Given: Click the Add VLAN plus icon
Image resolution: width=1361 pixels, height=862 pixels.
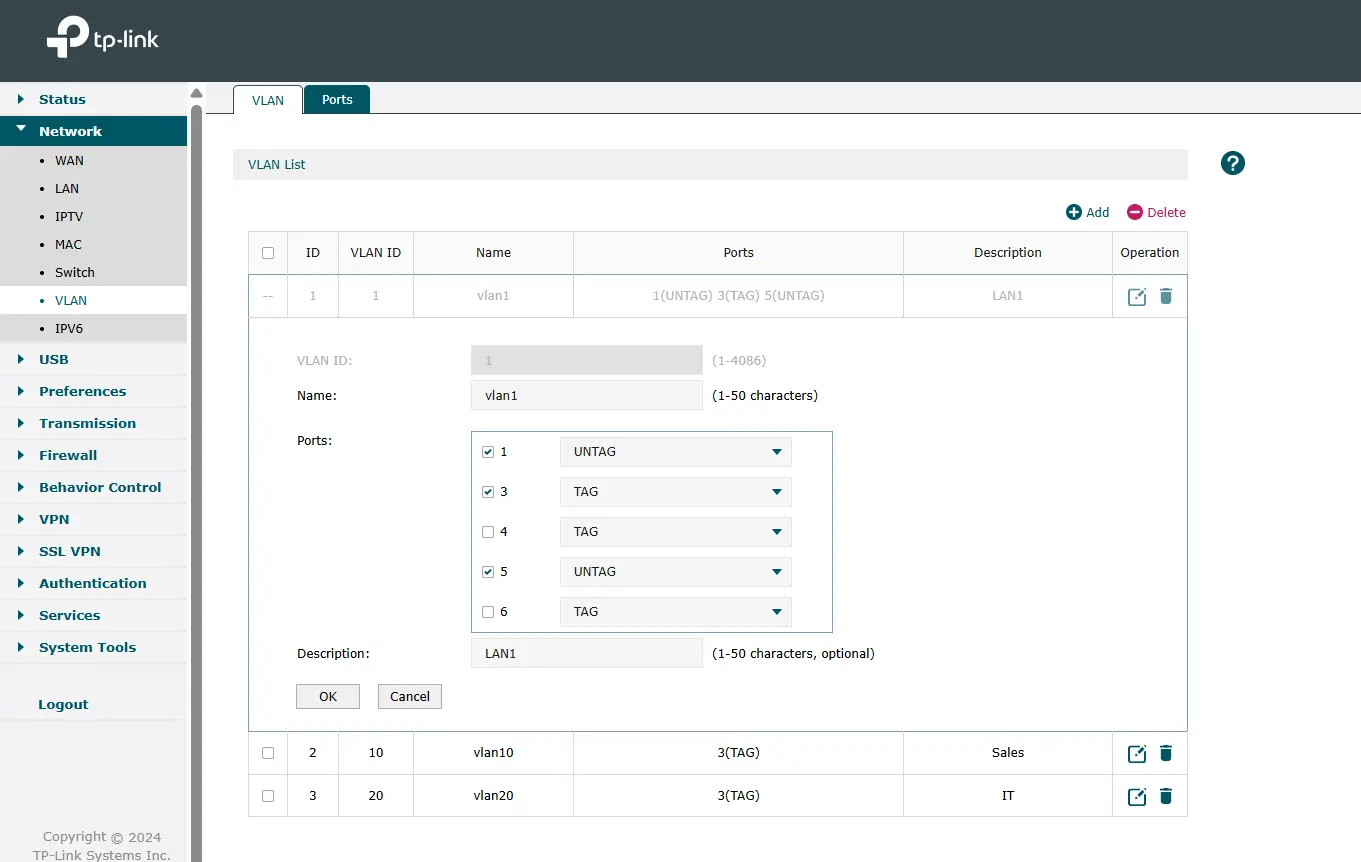Looking at the screenshot, I should (1074, 212).
